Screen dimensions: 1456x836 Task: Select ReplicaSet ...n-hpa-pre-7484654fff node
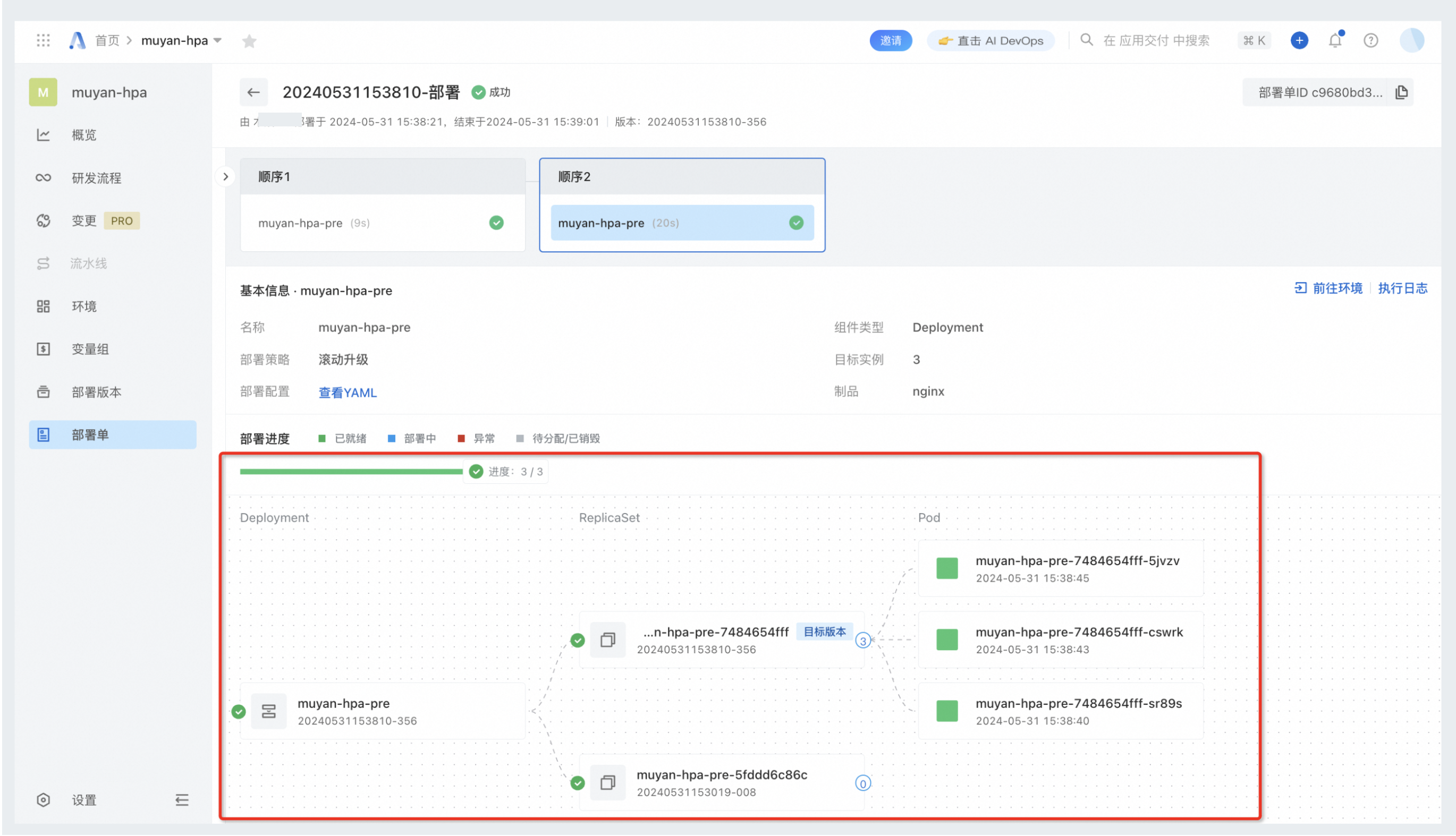(722, 640)
